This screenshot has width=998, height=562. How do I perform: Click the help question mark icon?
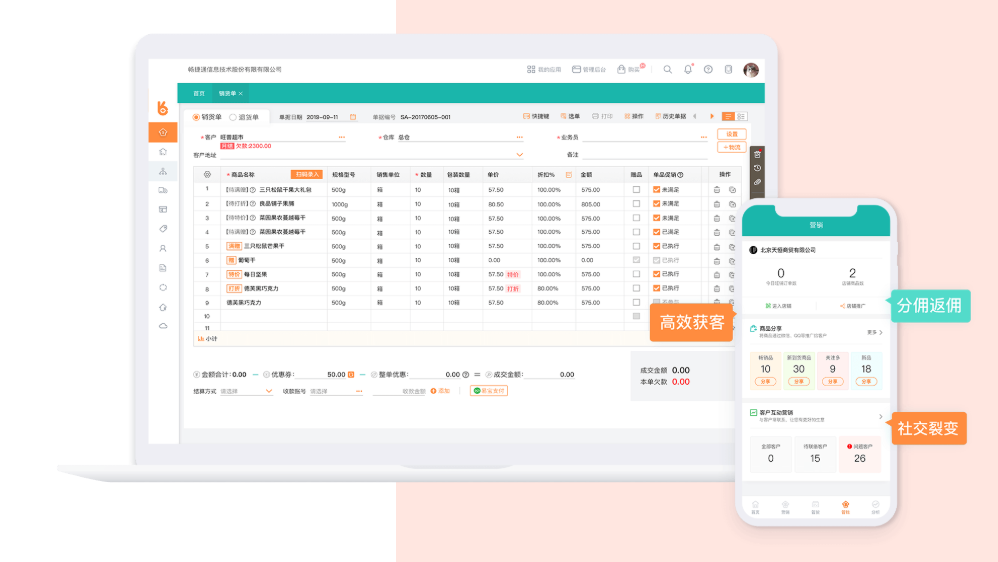click(708, 70)
